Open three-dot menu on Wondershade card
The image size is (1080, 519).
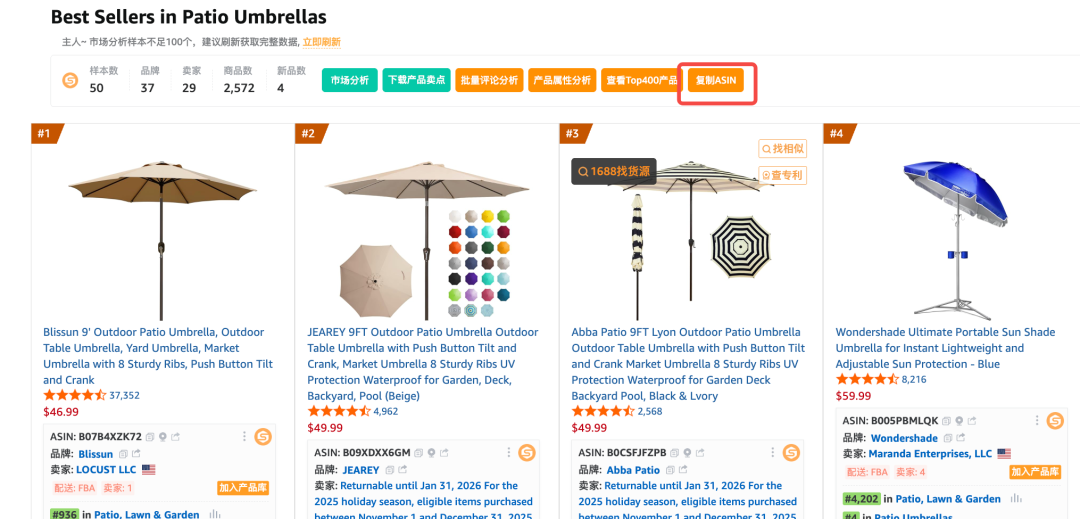[x=1036, y=421]
